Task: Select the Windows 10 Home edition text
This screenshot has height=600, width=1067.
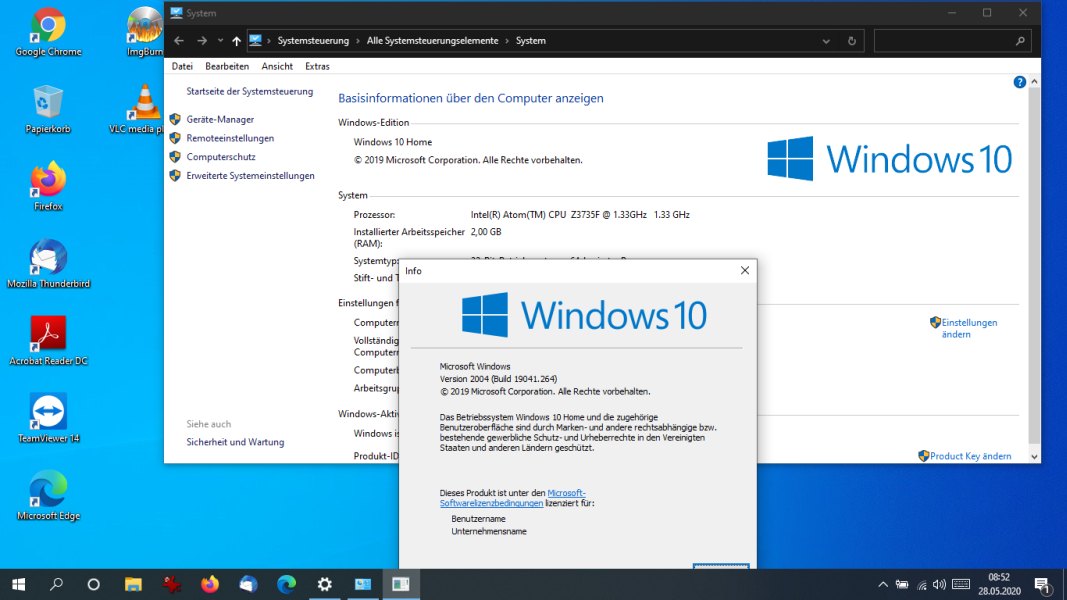Action: [393, 142]
